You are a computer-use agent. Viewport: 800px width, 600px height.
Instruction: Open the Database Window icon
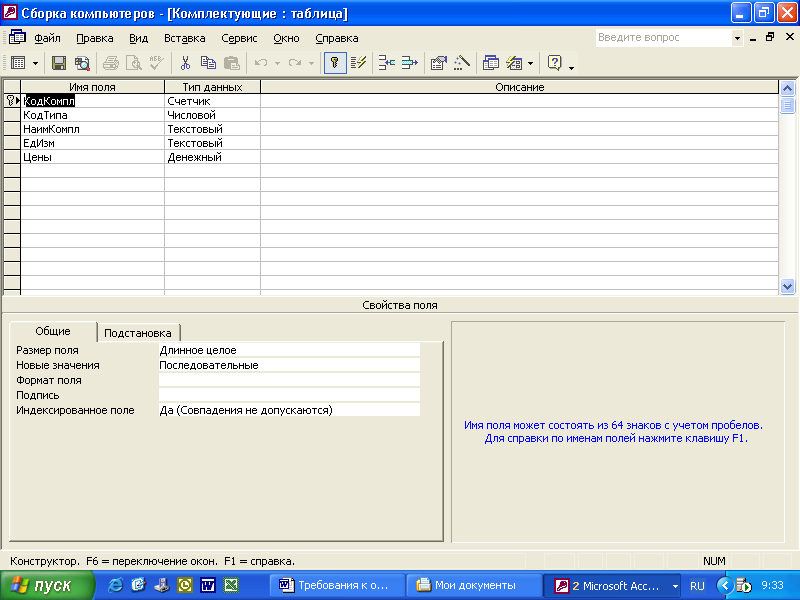click(491, 63)
